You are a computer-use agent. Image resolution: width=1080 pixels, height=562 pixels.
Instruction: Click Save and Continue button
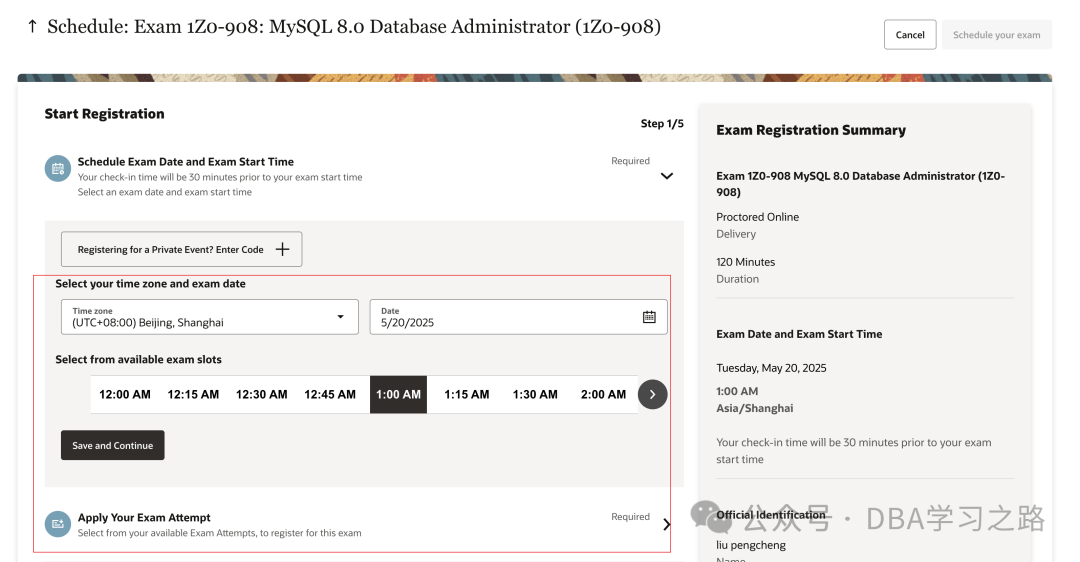(x=112, y=446)
